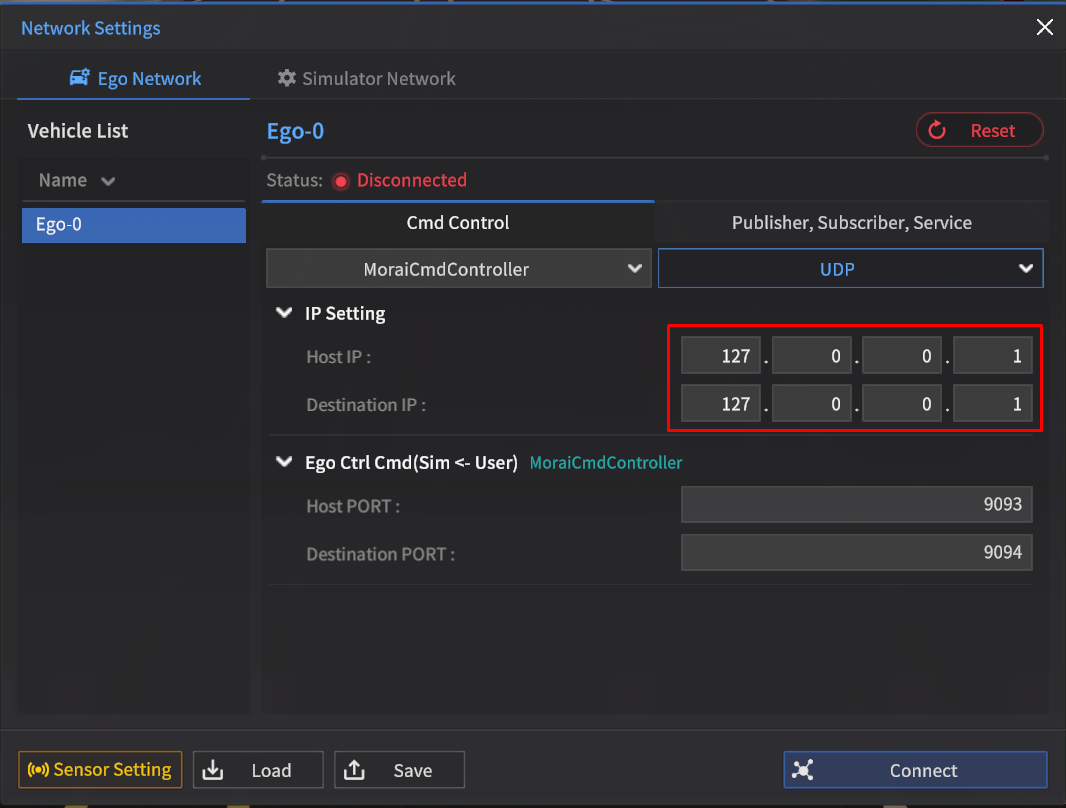Select Ego-0 in the Vehicle List
The image size is (1066, 808).
click(133, 225)
